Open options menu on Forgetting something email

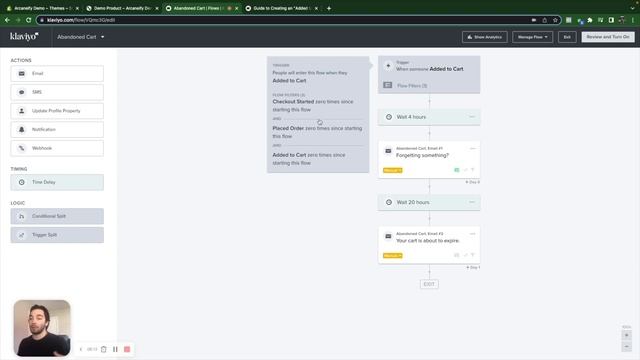pos(472,148)
